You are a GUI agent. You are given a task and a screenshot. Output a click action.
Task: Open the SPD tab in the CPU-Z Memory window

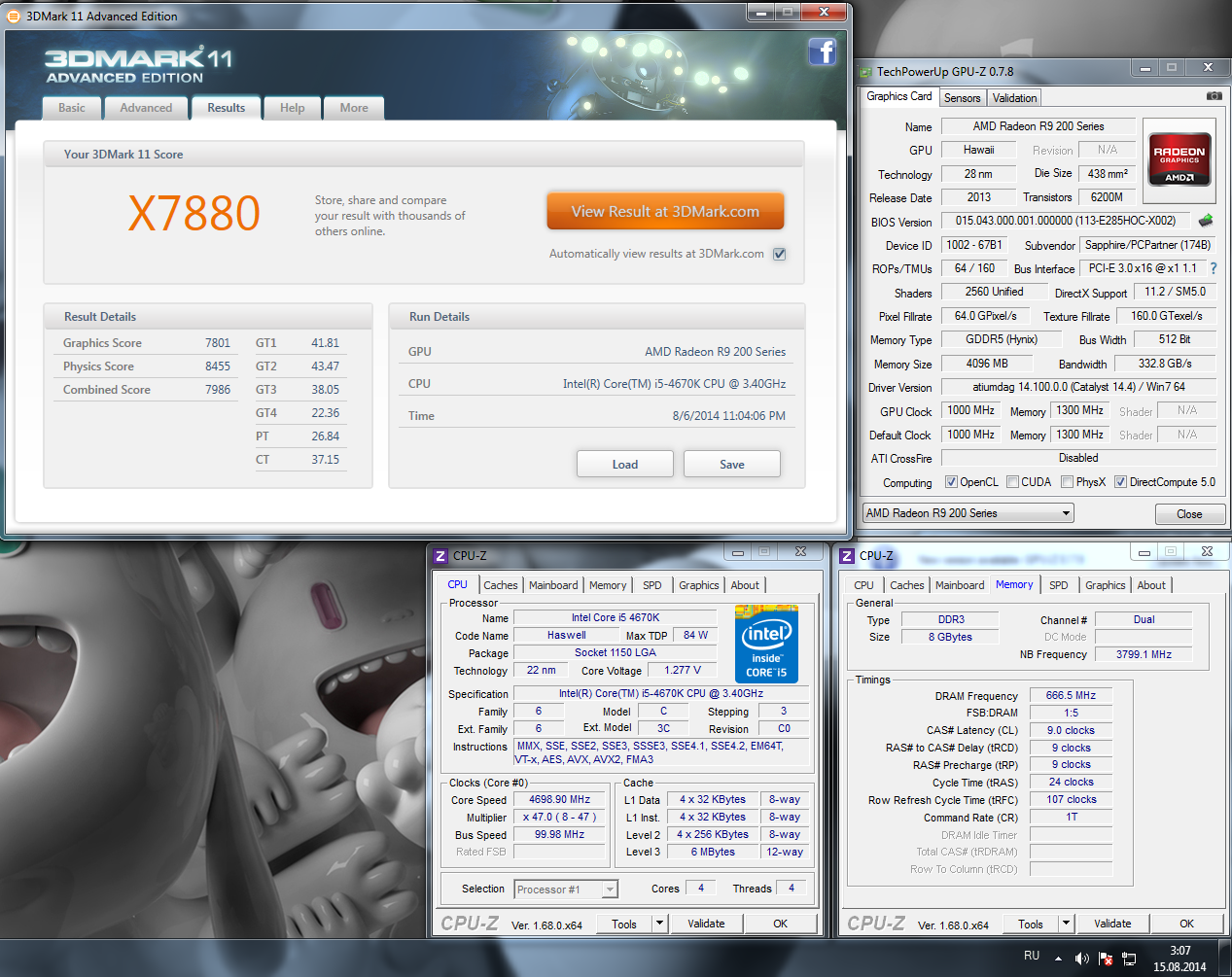pyautogui.click(x=1059, y=585)
